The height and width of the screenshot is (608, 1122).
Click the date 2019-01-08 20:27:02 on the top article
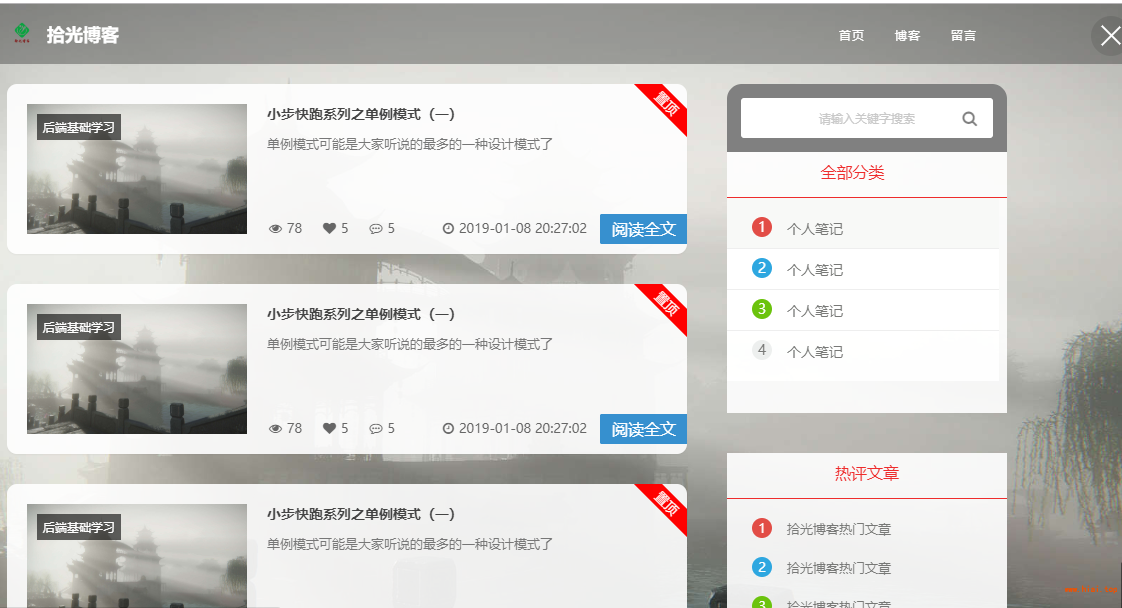tap(522, 228)
